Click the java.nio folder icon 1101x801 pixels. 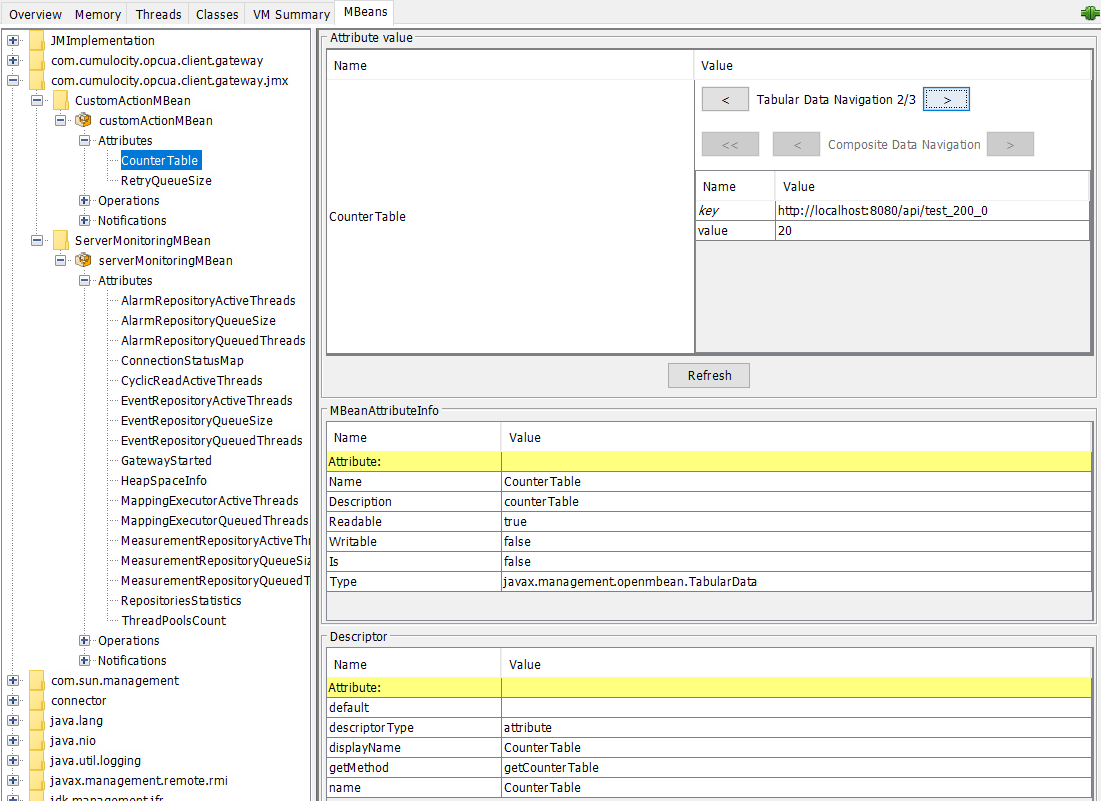point(36,740)
